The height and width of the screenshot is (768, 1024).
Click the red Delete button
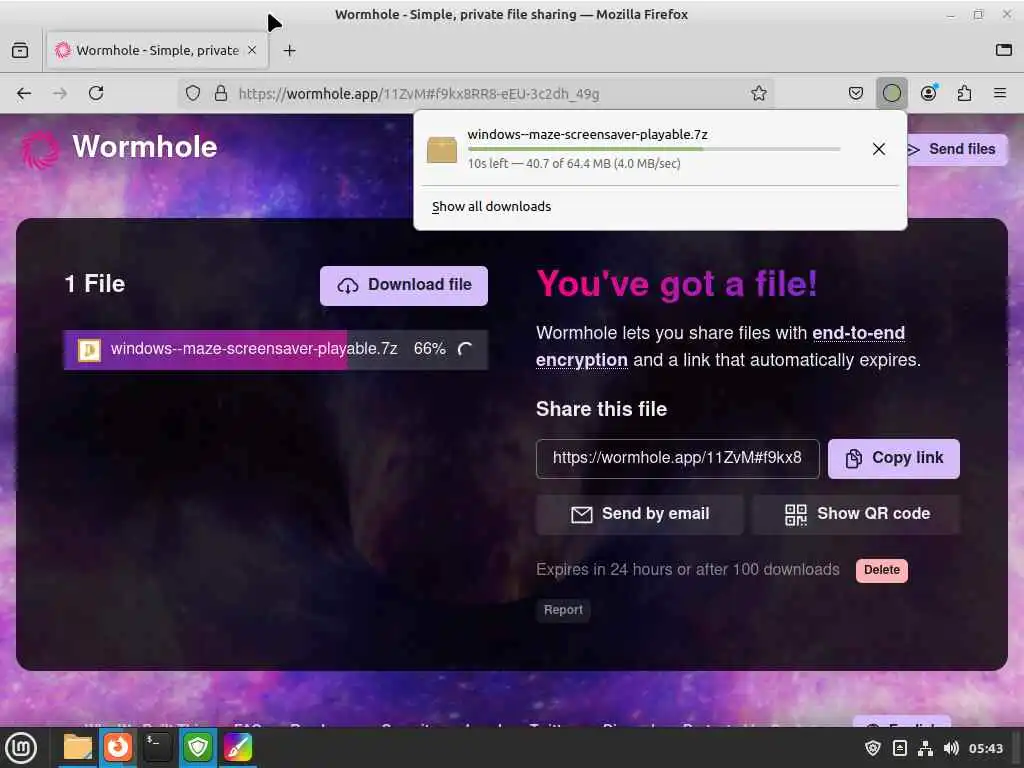coord(882,570)
